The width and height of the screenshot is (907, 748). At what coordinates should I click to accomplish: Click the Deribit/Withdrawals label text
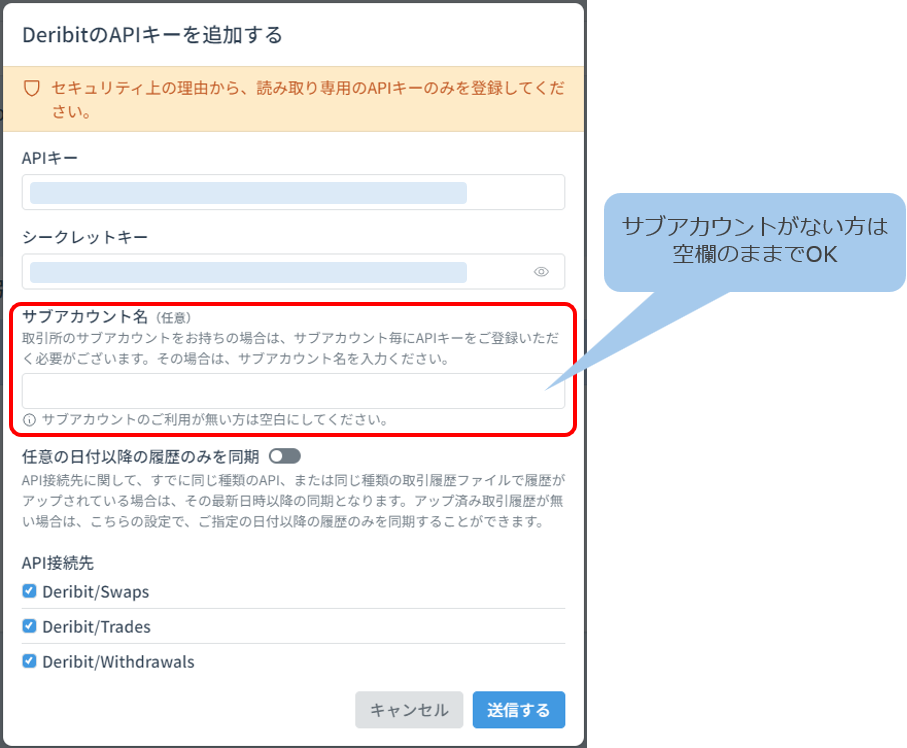tap(119, 661)
